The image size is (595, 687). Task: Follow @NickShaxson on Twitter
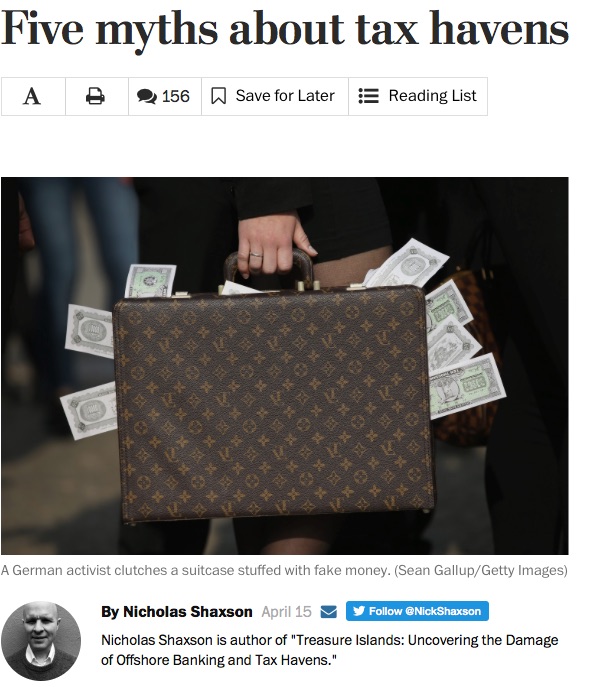[x=417, y=611]
